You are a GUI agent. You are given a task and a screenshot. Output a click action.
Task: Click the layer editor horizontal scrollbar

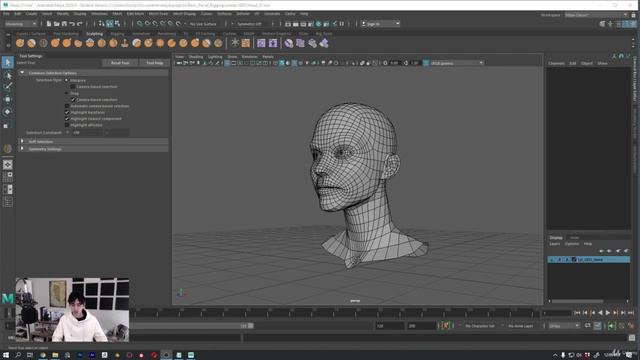[577, 301]
